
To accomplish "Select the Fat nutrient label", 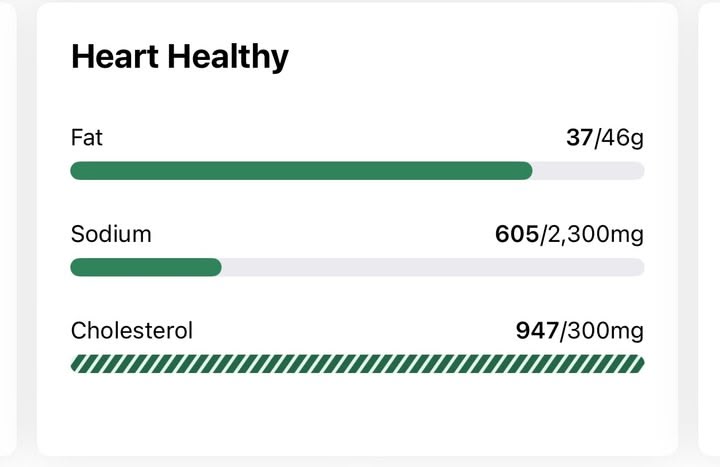I will pyautogui.click(x=87, y=137).
